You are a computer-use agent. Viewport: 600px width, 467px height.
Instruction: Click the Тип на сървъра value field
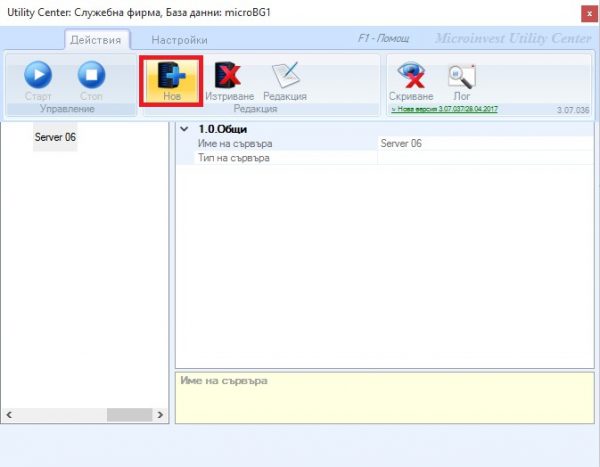[485, 158]
